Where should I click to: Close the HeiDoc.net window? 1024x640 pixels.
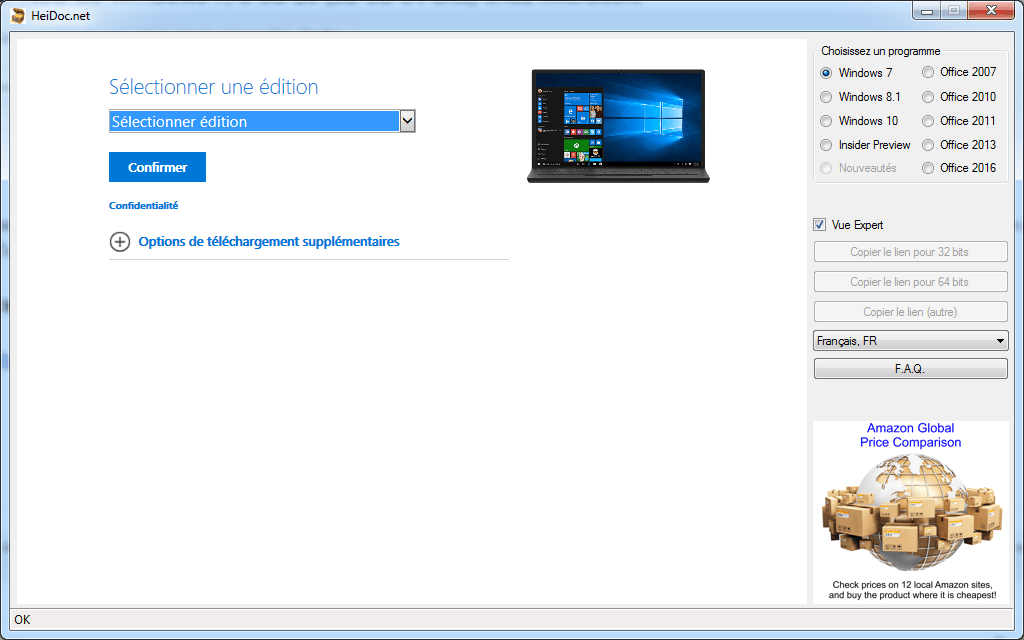coord(991,10)
